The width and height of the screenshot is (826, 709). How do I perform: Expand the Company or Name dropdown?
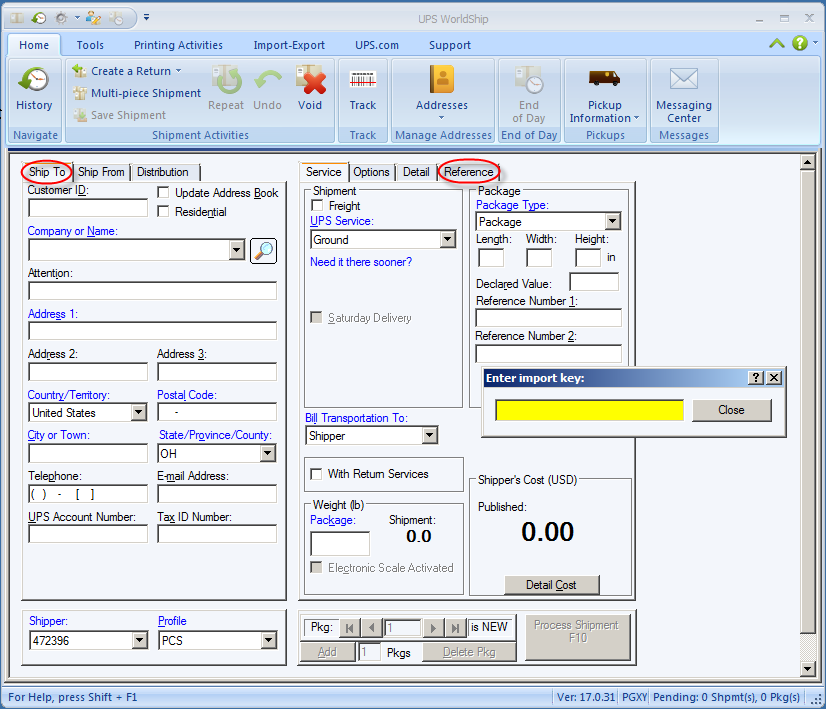tap(237, 250)
